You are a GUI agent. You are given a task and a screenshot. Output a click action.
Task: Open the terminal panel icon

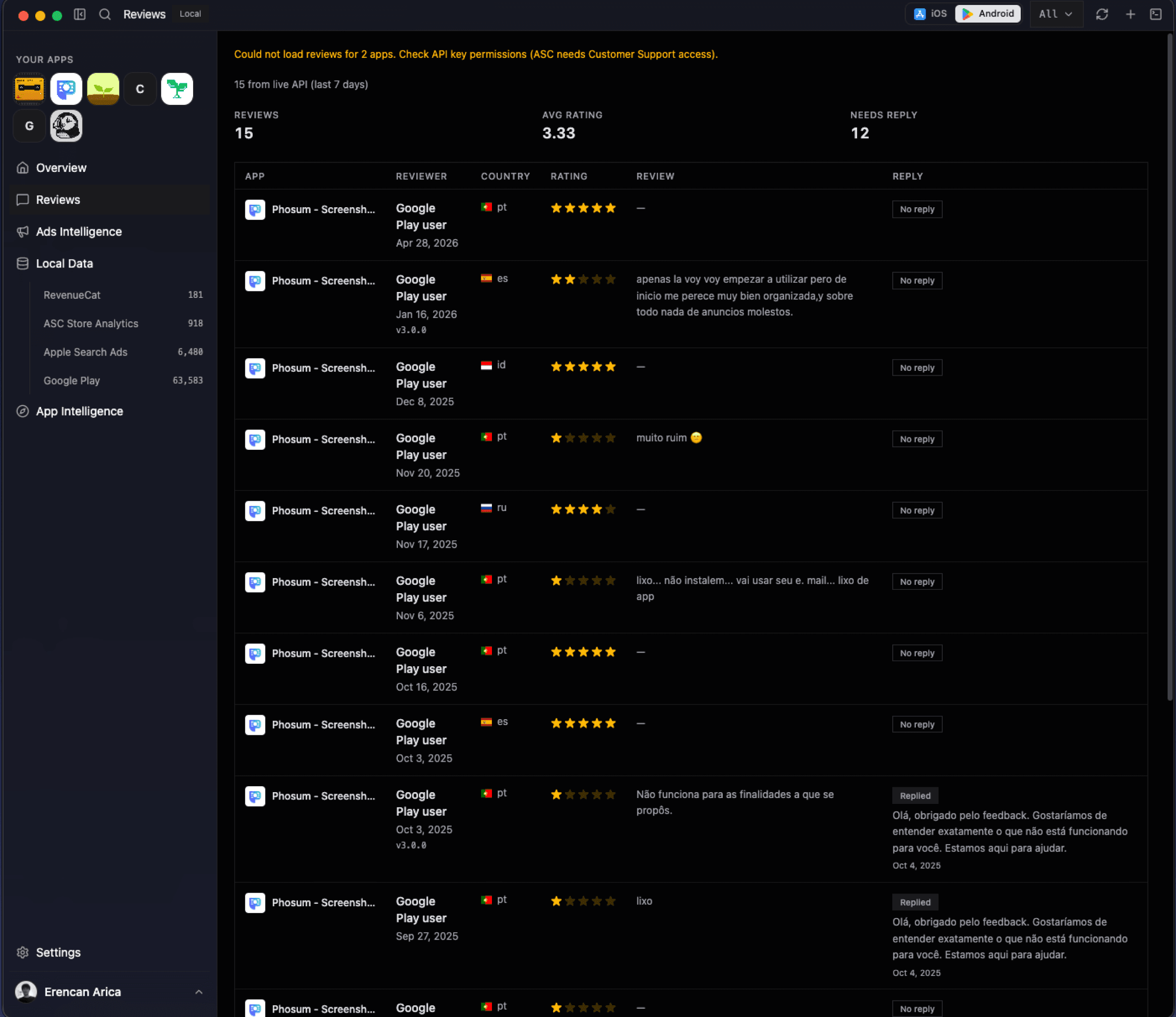pyautogui.click(x=1155, y=14)
